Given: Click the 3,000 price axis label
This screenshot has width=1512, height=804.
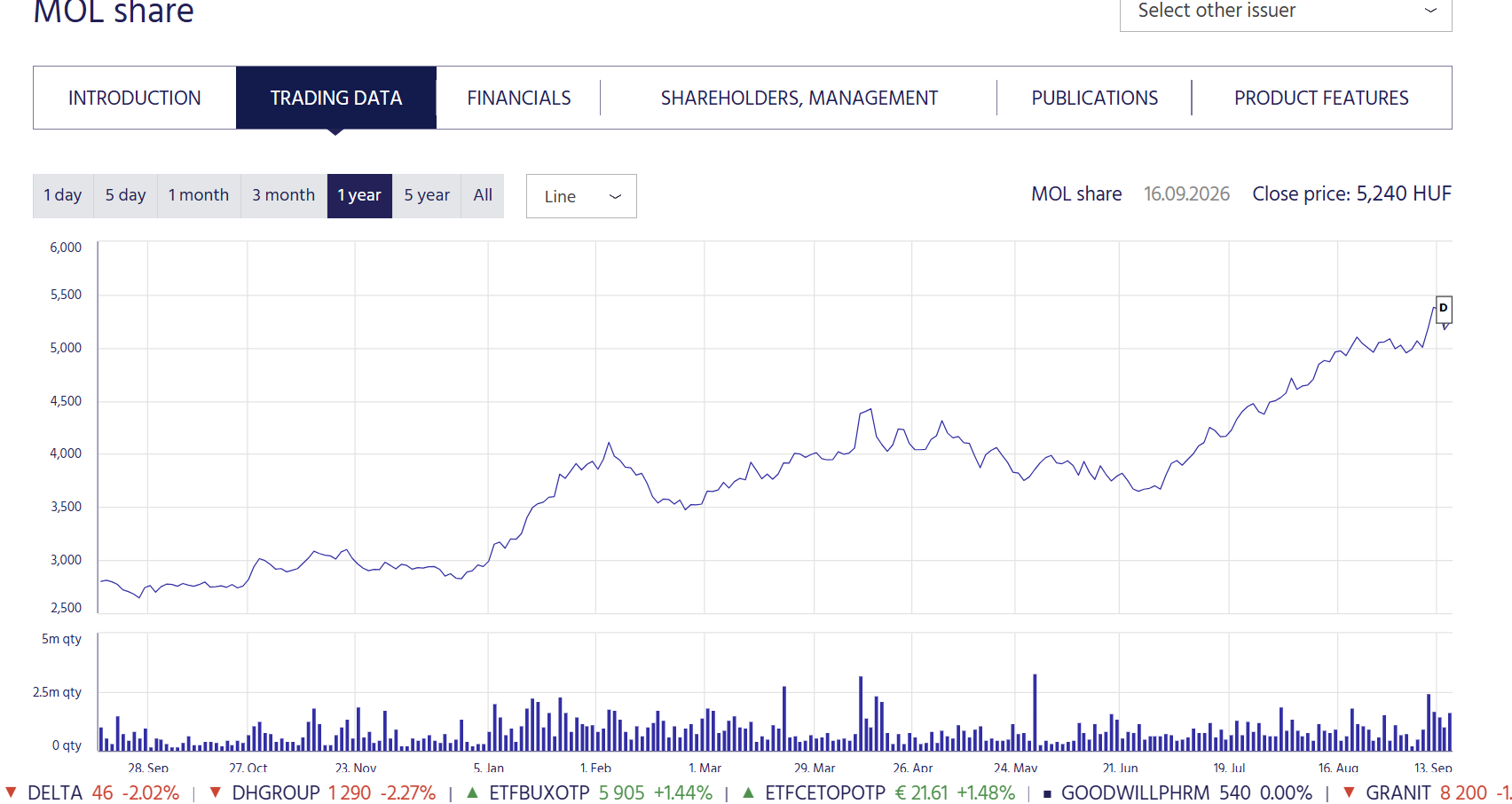Looking at the screenshot, I should [x=66, y=560].
